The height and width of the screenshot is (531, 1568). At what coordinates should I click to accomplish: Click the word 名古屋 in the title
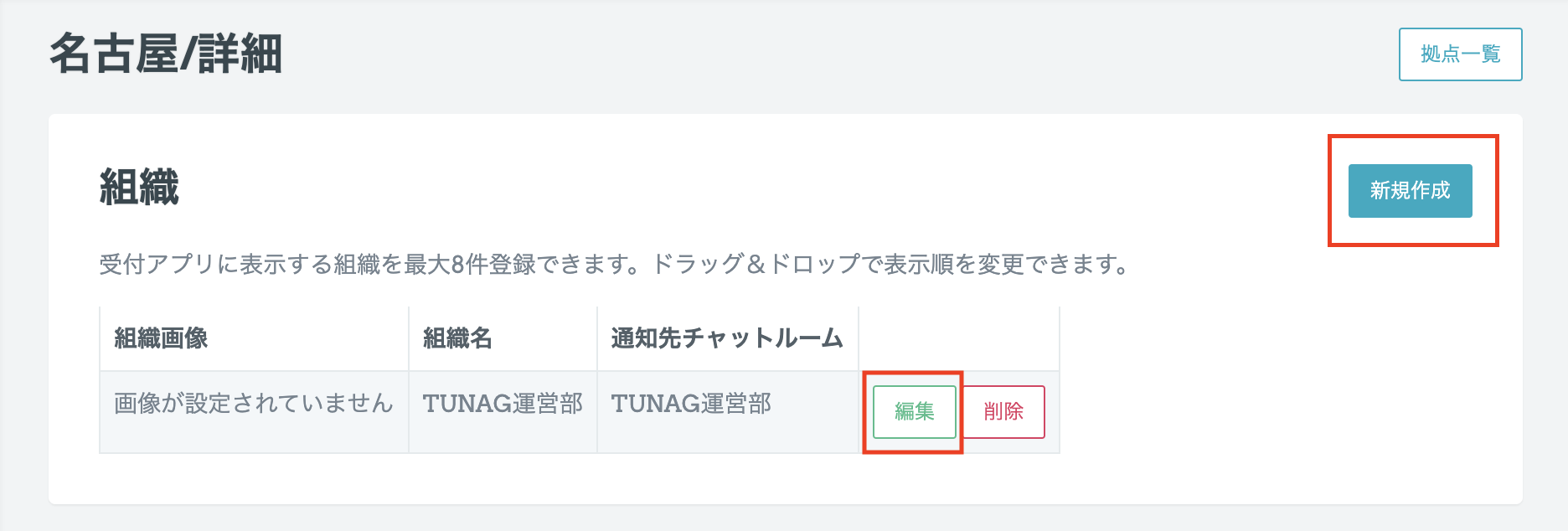(x=113, y=54)
